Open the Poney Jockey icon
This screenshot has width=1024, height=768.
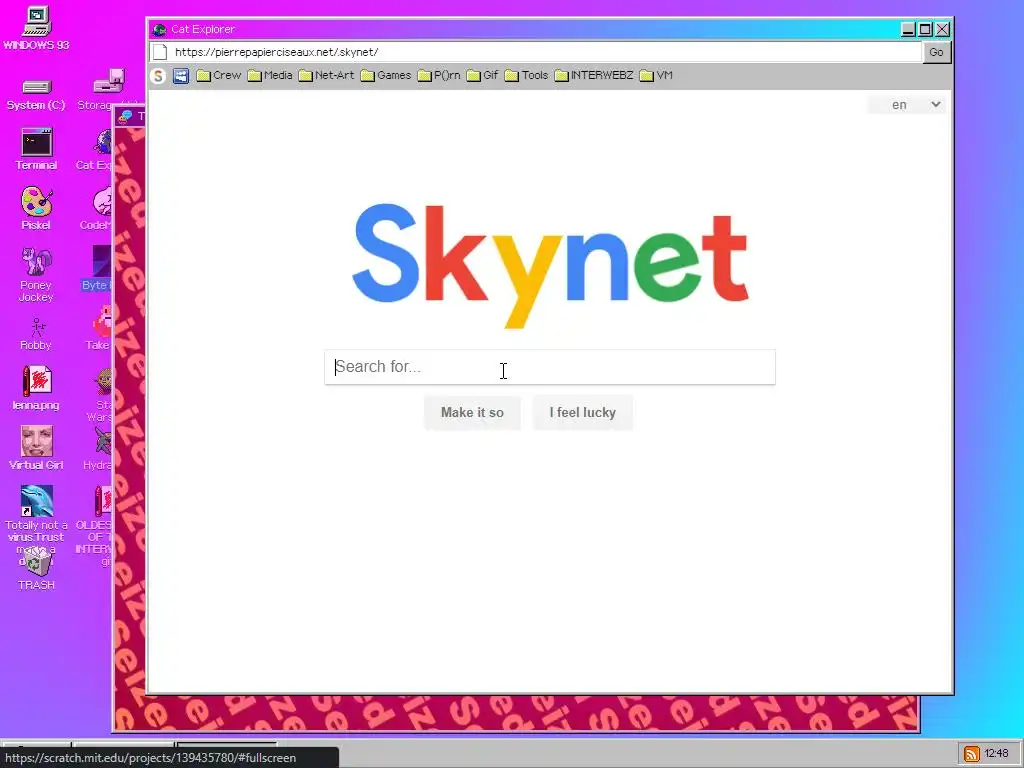36,274
